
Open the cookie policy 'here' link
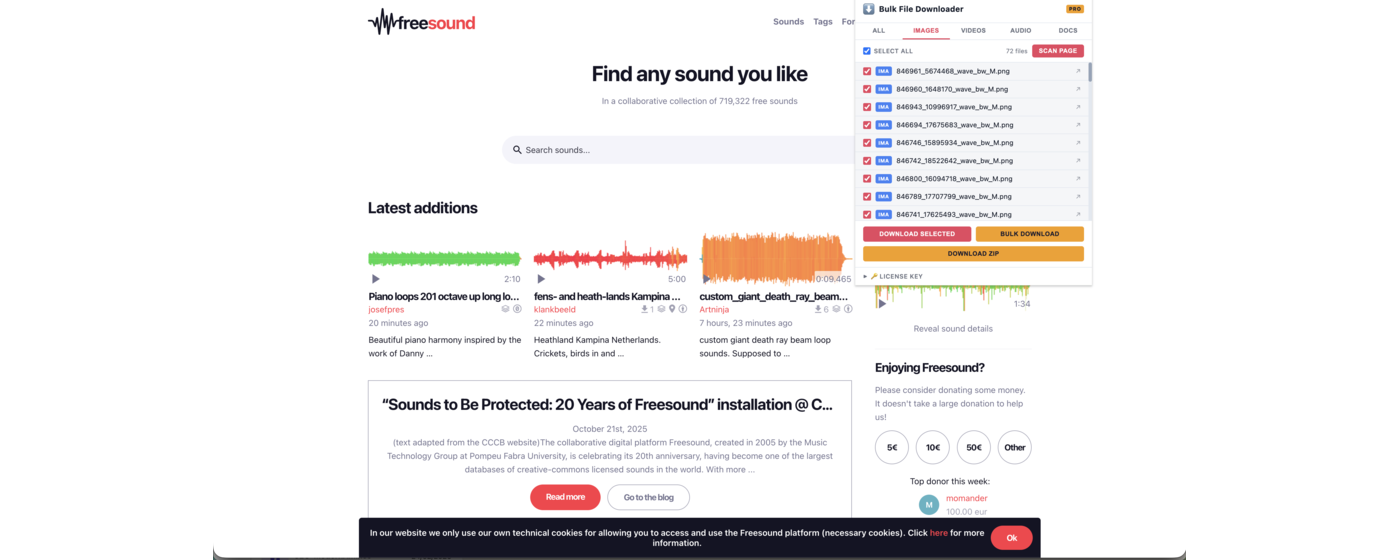click(939, 533)
